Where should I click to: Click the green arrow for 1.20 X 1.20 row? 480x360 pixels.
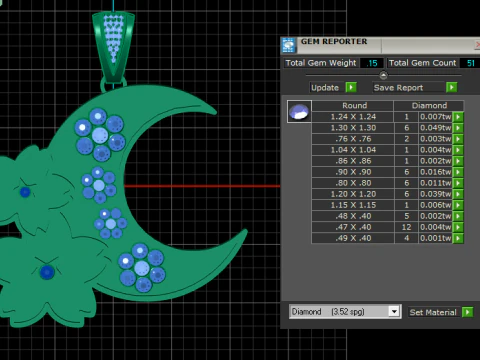tap(458, 194)
